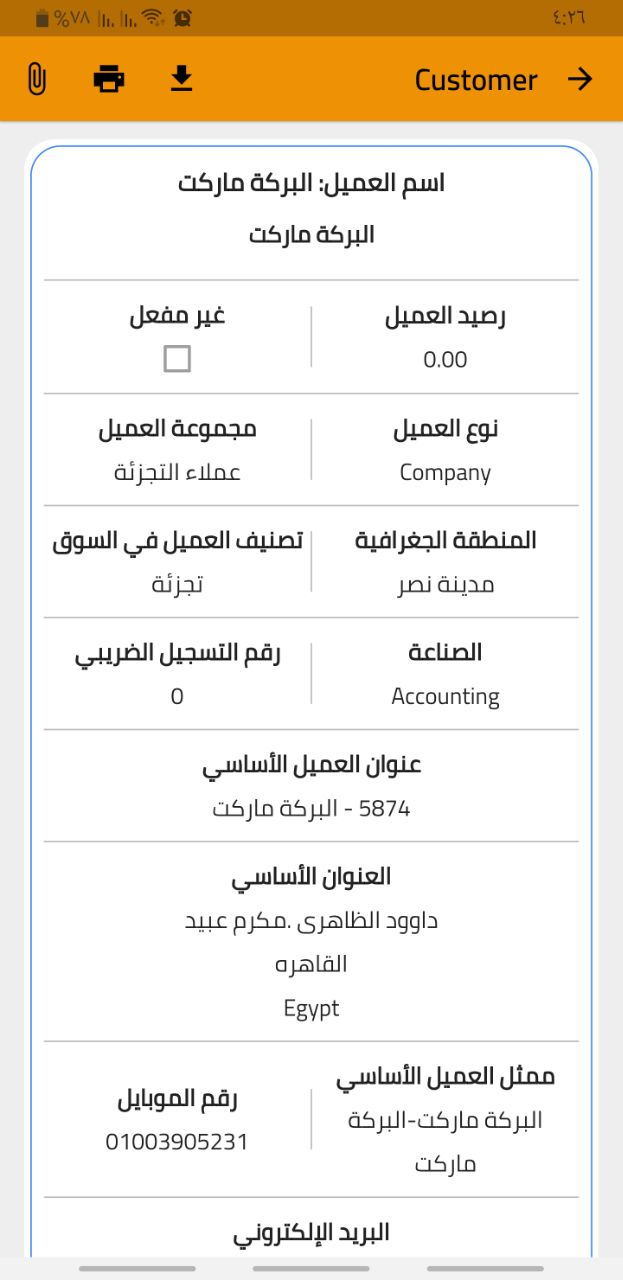Print the customer record
This screenshot has width=623, height=1280.
pyautogui.click(x=109, y=79)
